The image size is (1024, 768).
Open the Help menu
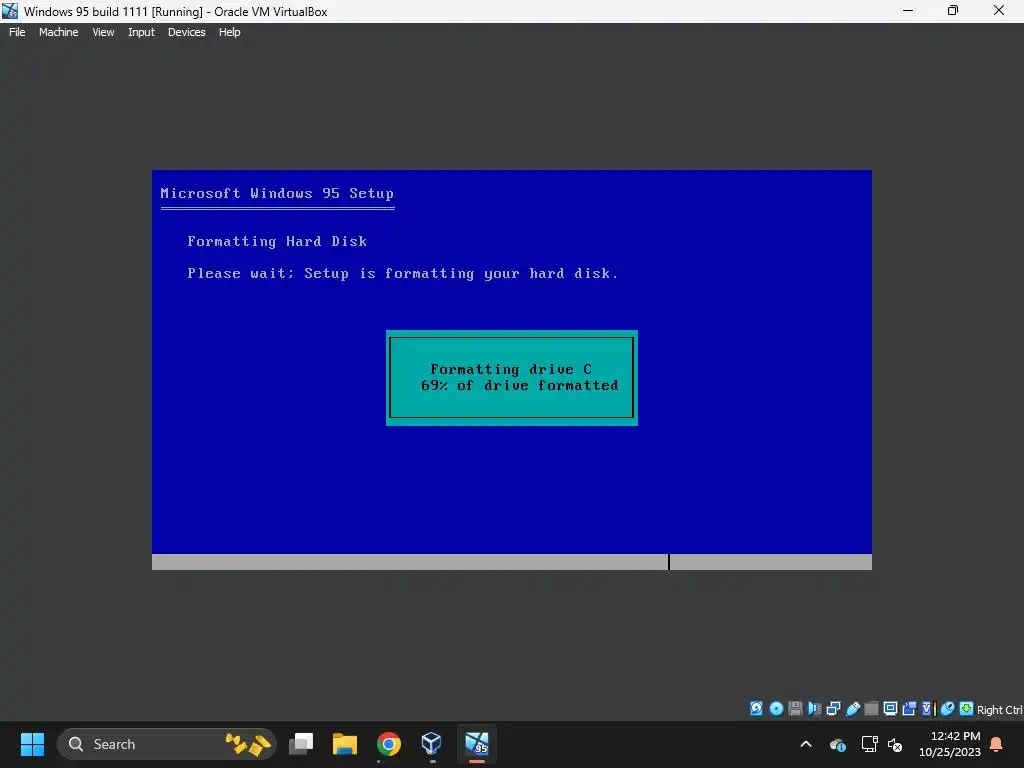[229, 32]
